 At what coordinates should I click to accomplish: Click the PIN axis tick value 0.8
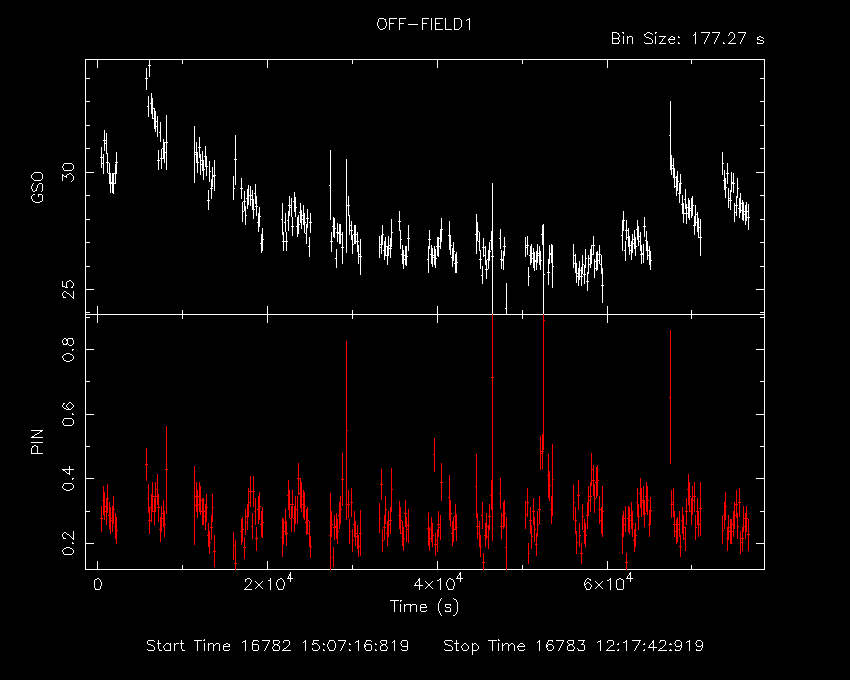(x=68, y=349)
